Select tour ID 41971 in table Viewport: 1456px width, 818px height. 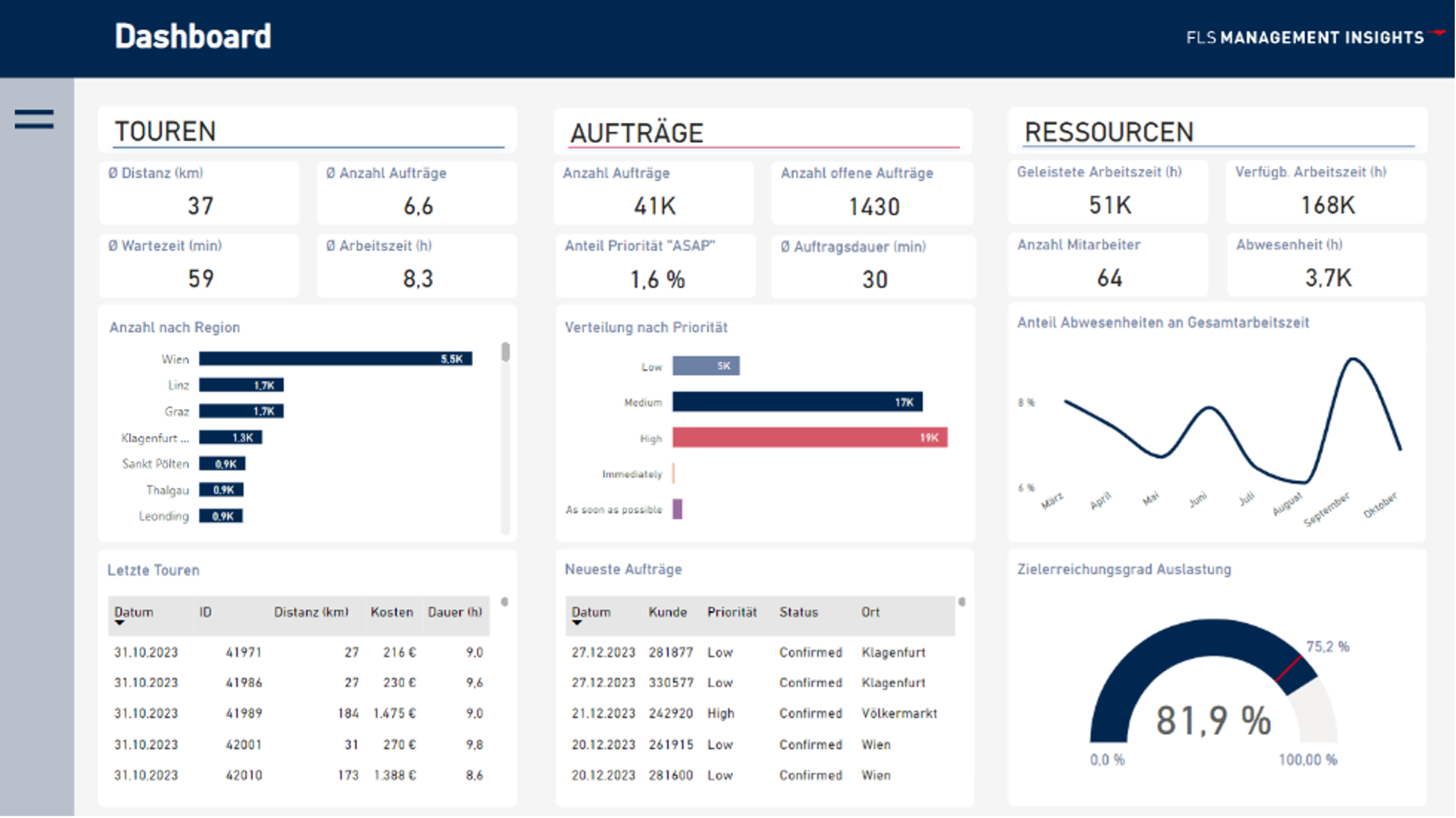point(244,653)
